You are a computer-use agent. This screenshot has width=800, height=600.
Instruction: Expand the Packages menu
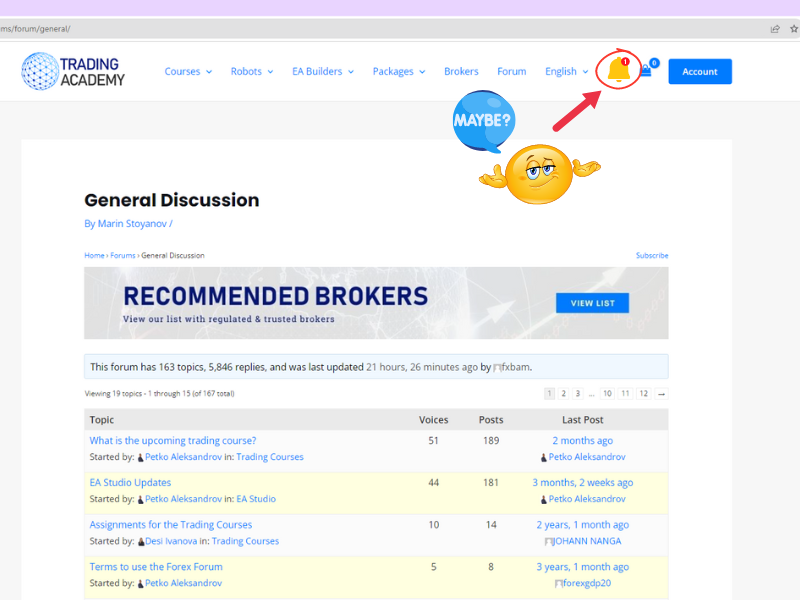click(x=398, y=71)
